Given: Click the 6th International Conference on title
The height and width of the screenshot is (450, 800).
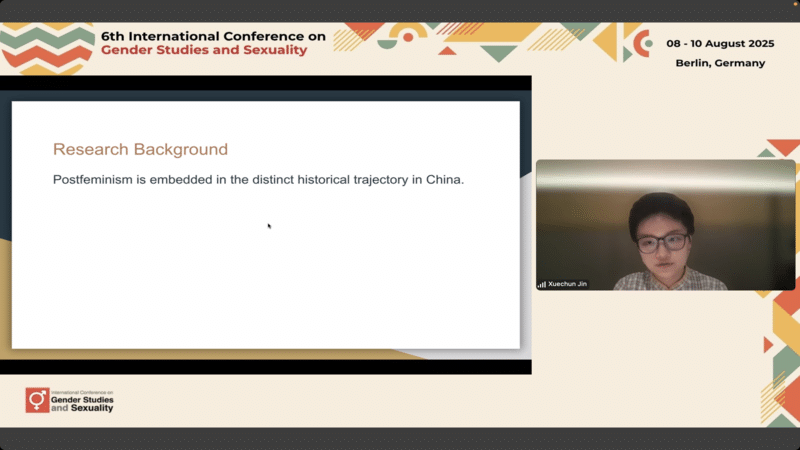Looking at the screenshot, I should 213,36.
